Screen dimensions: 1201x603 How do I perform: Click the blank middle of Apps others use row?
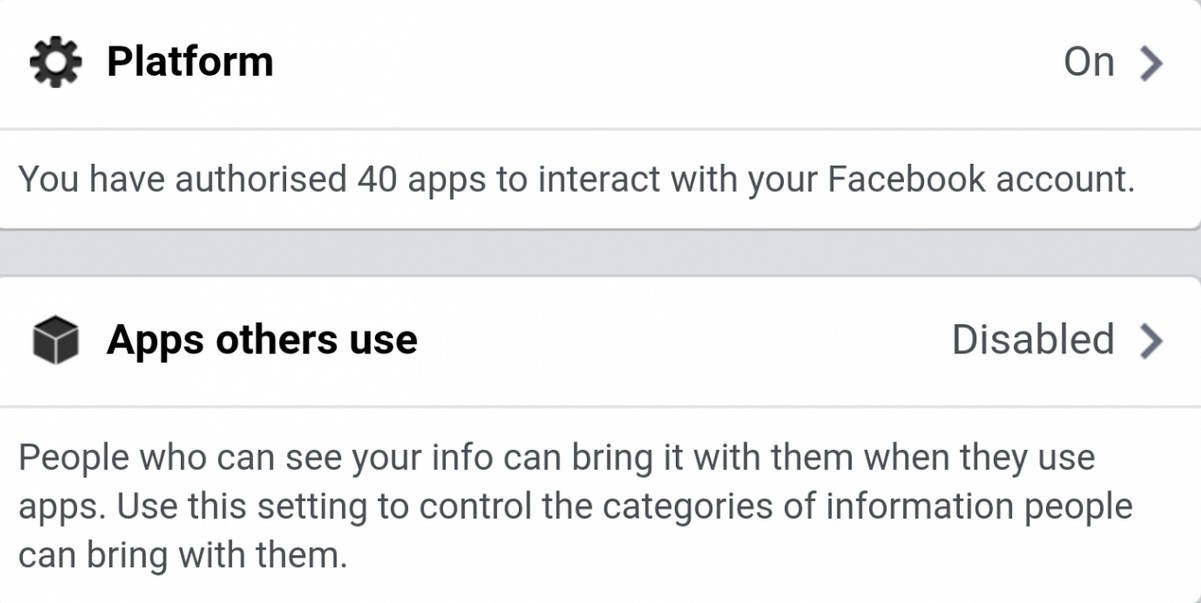point(680,340)
